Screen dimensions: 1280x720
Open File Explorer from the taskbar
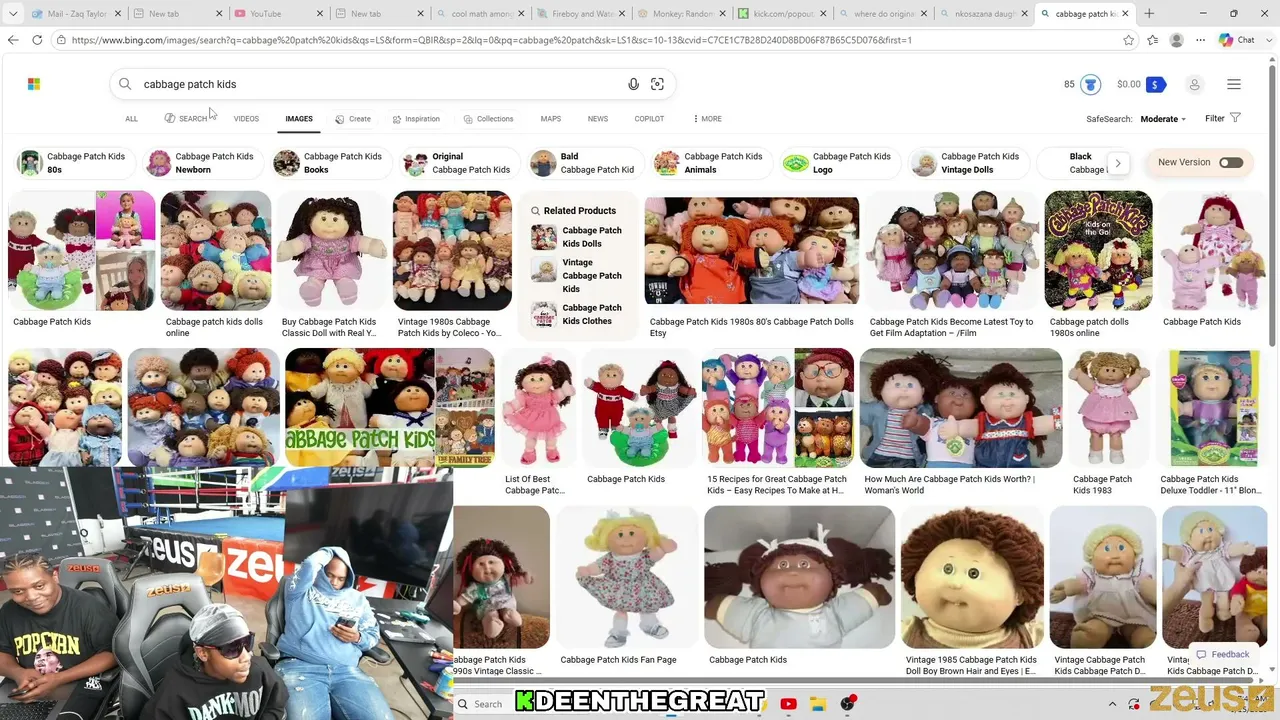818,704
